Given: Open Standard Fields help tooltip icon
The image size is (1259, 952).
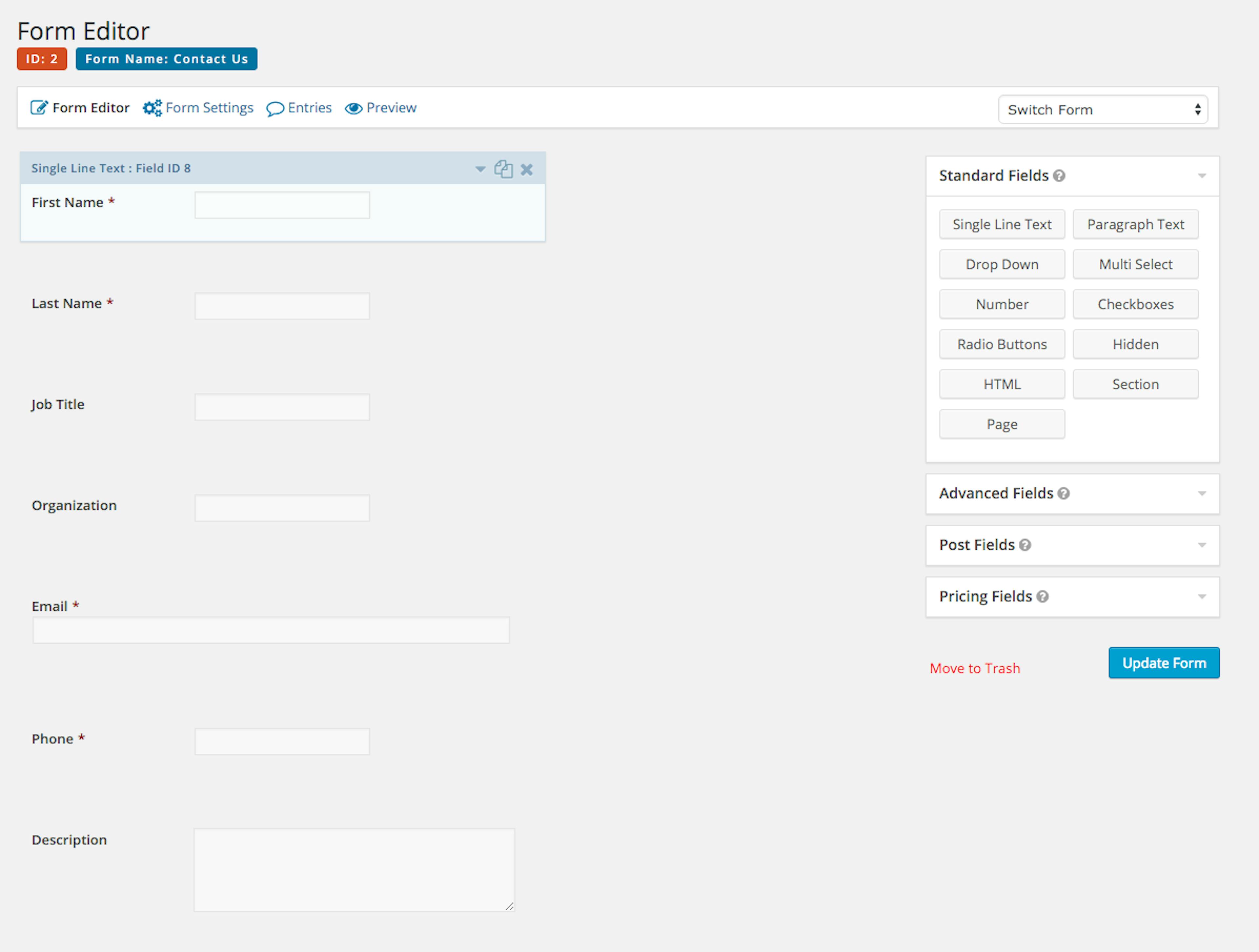Looking at the screenshot, I should [1059, 176].
